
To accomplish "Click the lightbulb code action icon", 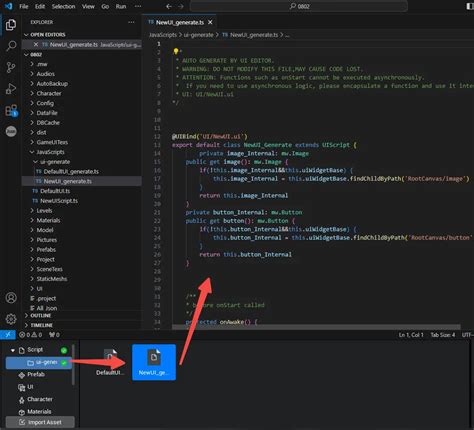I will pyautogui.click(x=176, y=51).
